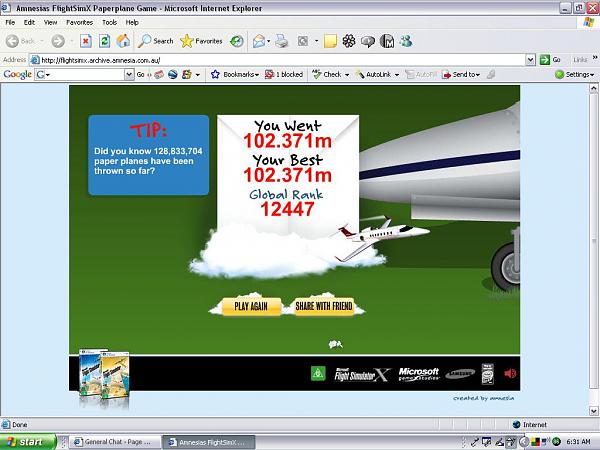Open the Tools menu
This screenshot has height=450, width=600.
pyautogui.click(x=108, y=22)
